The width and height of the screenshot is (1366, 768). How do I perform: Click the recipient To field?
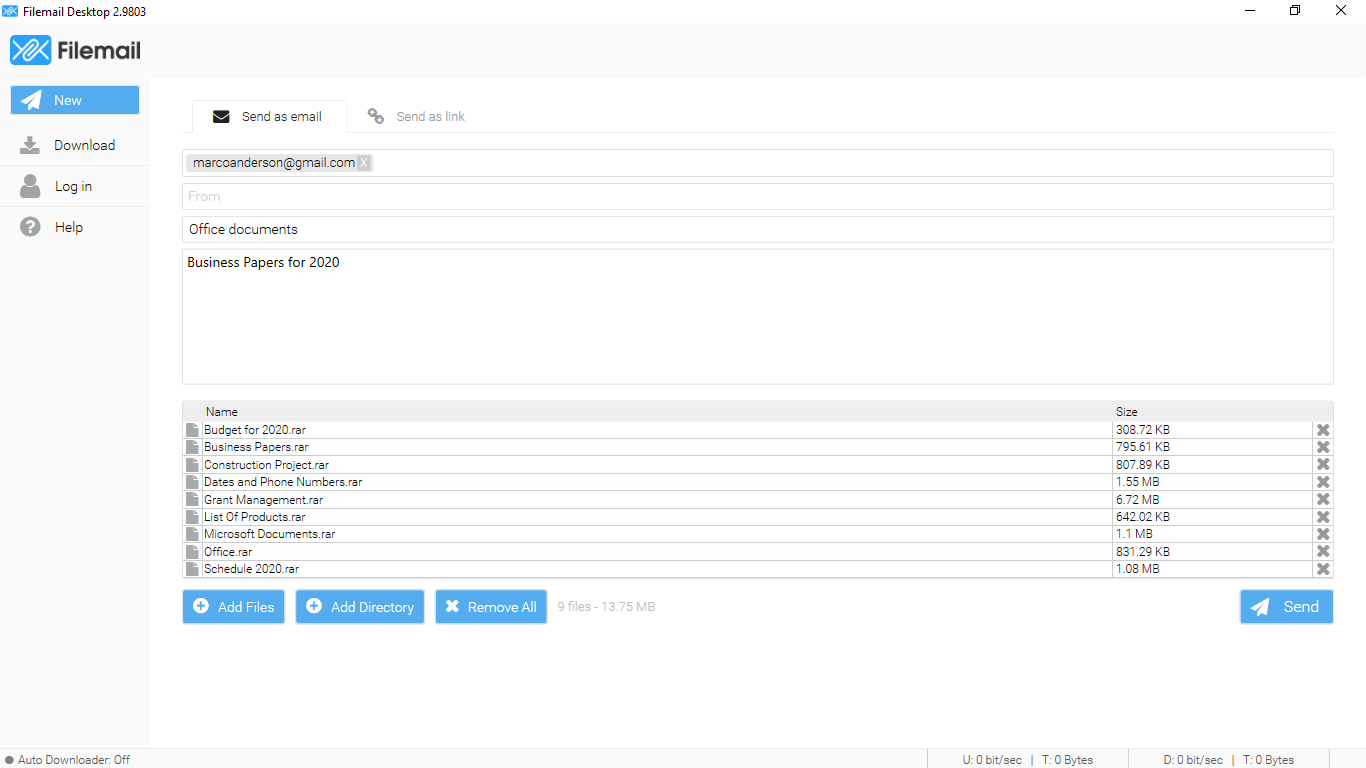(758, 163)
